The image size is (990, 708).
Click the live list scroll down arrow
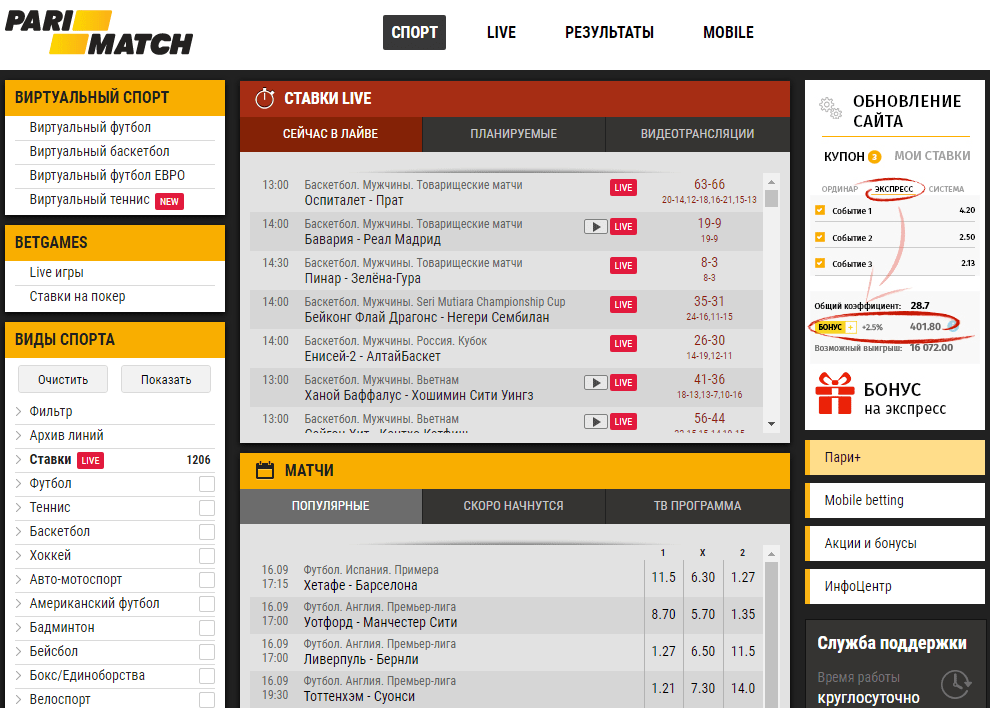771,424
